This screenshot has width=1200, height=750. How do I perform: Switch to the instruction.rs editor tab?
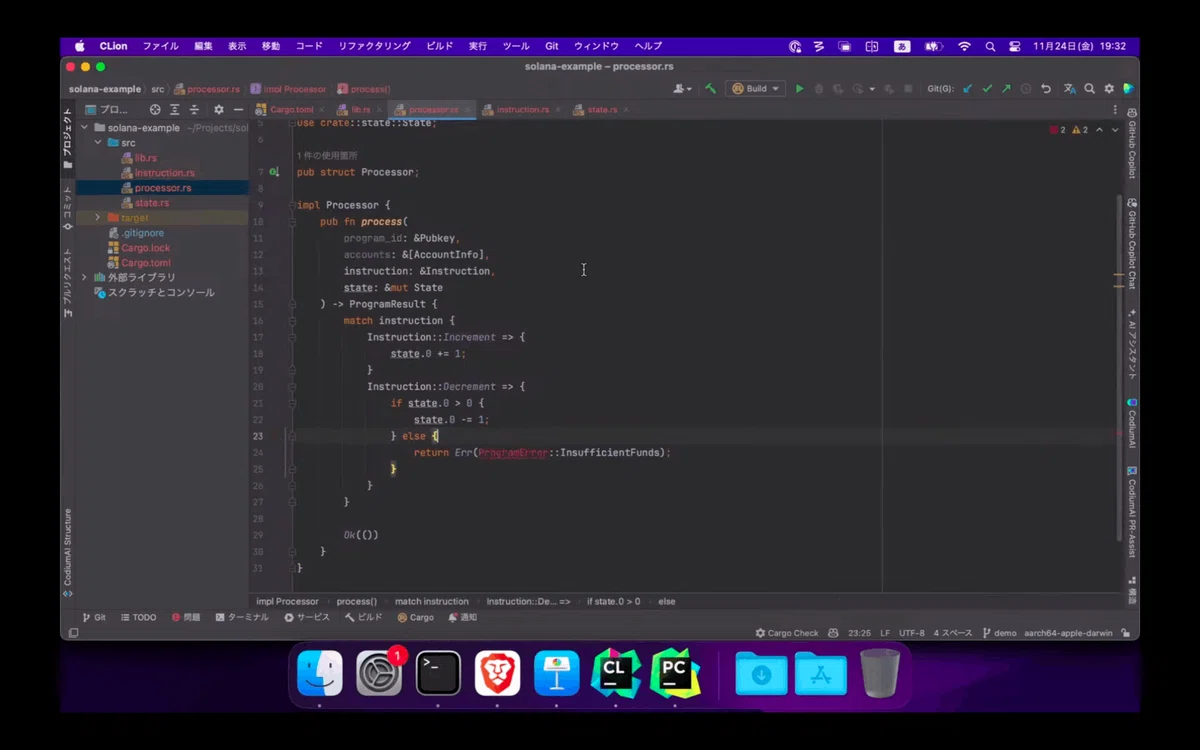[522, 110]
